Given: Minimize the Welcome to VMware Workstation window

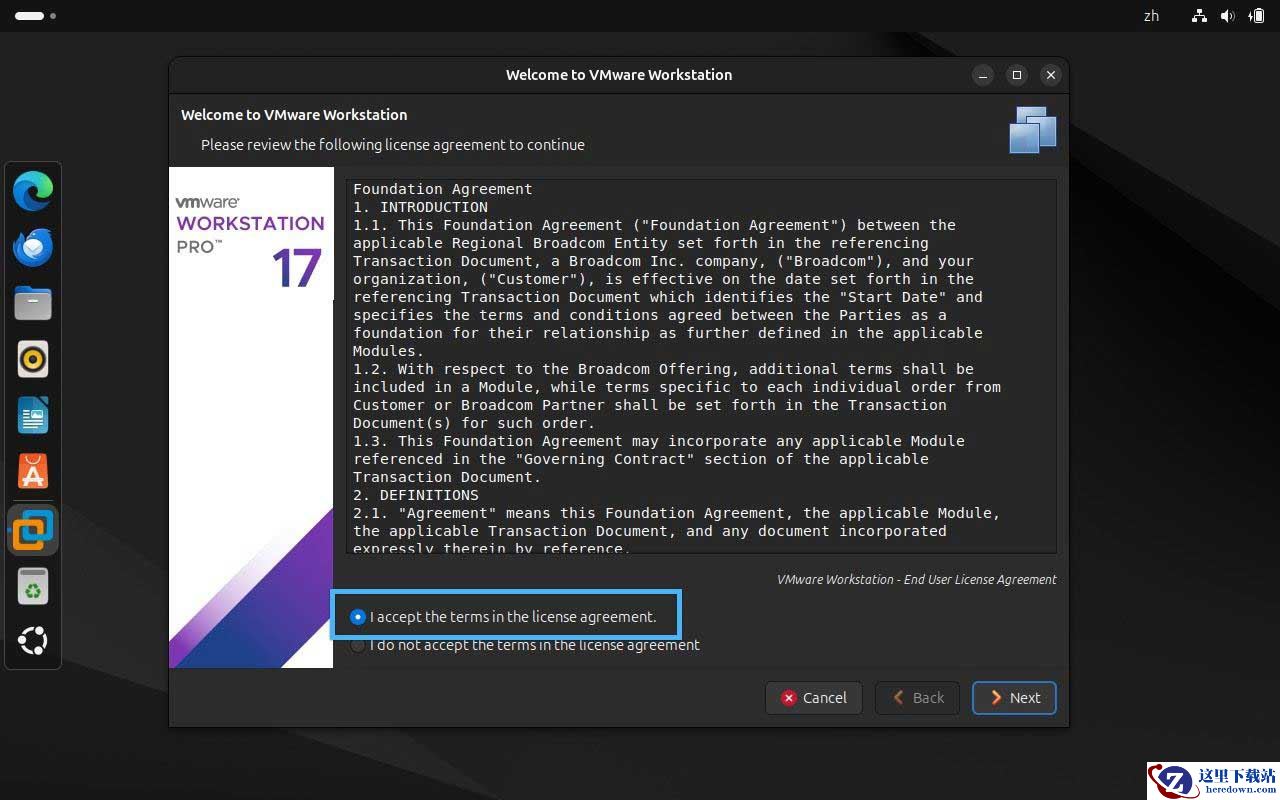Looking at the screenshot, I should click(x=983, y=75).
